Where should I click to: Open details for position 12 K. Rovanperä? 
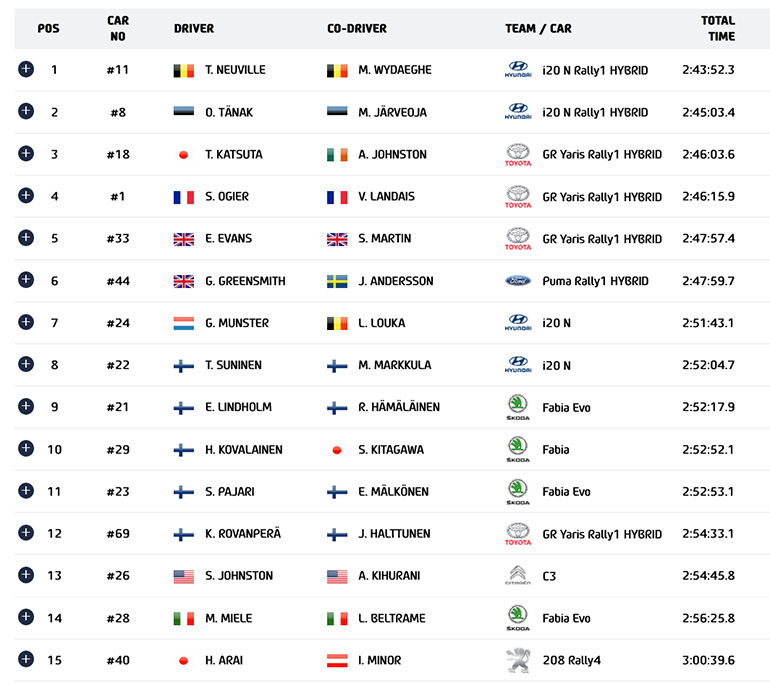click(x=26, y=533)
